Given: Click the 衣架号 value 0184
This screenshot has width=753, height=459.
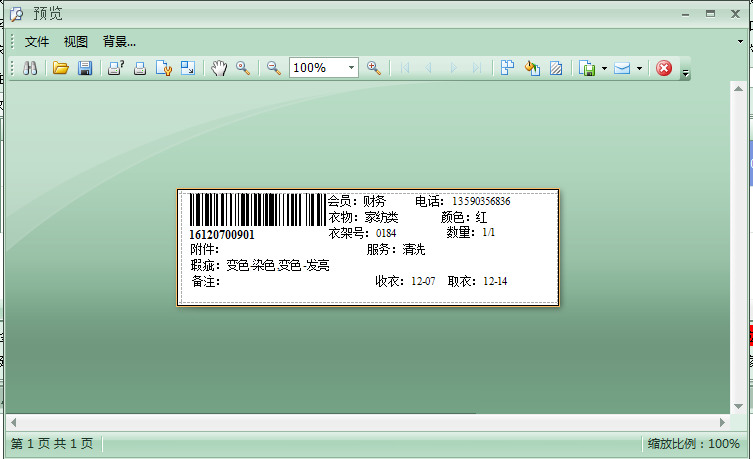Looking at the screenshot, I should coord(386,233).
